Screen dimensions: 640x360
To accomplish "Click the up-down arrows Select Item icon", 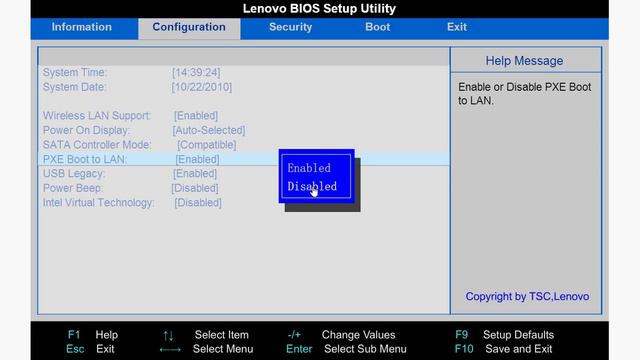I will pos(168,336).
